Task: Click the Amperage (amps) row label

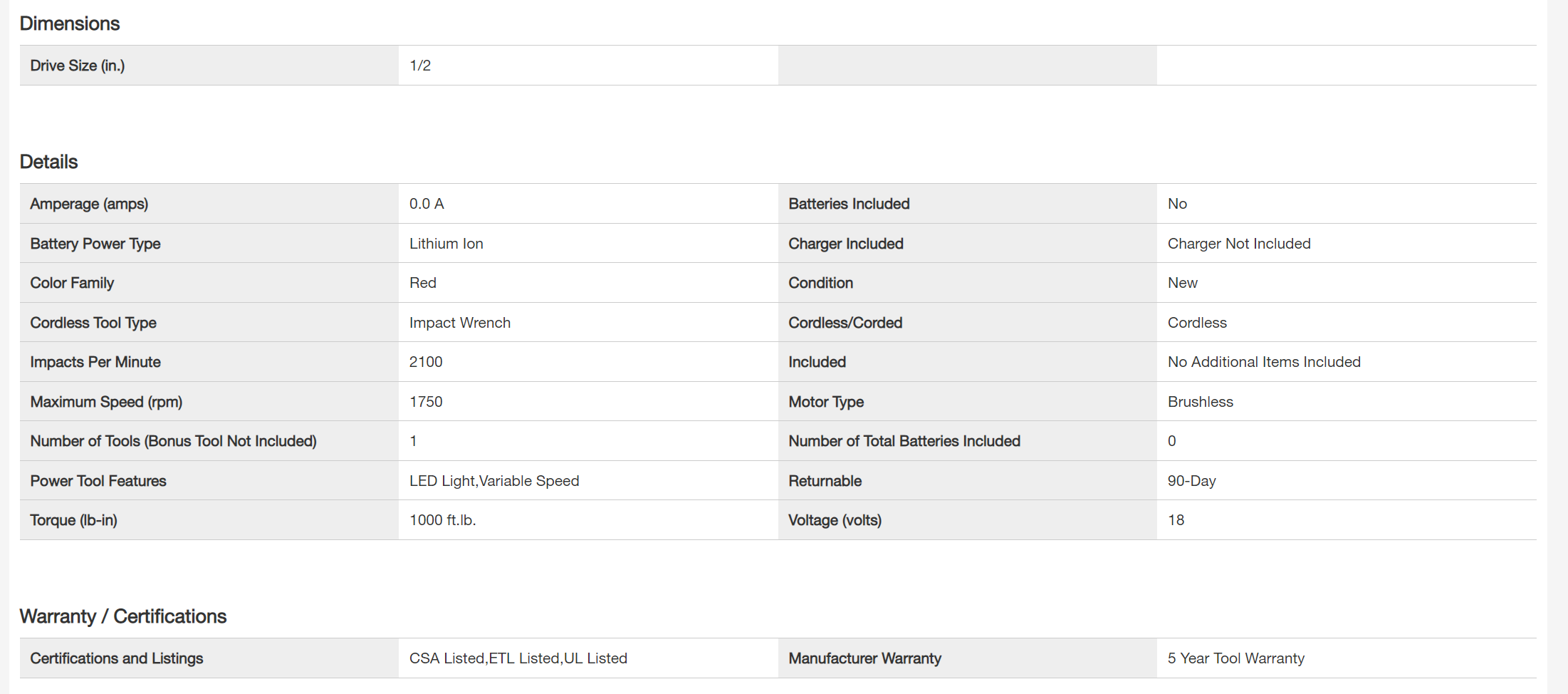Action: tap(89, 204)
